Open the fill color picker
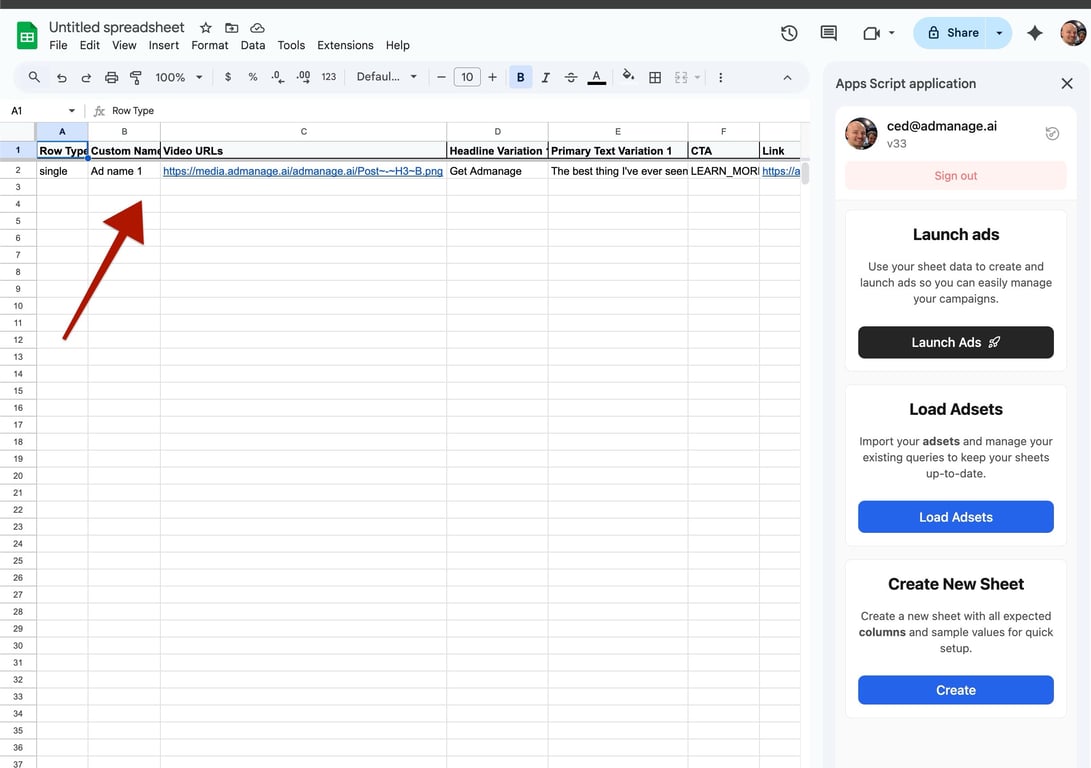1091x768 pixels. [628, 77]
